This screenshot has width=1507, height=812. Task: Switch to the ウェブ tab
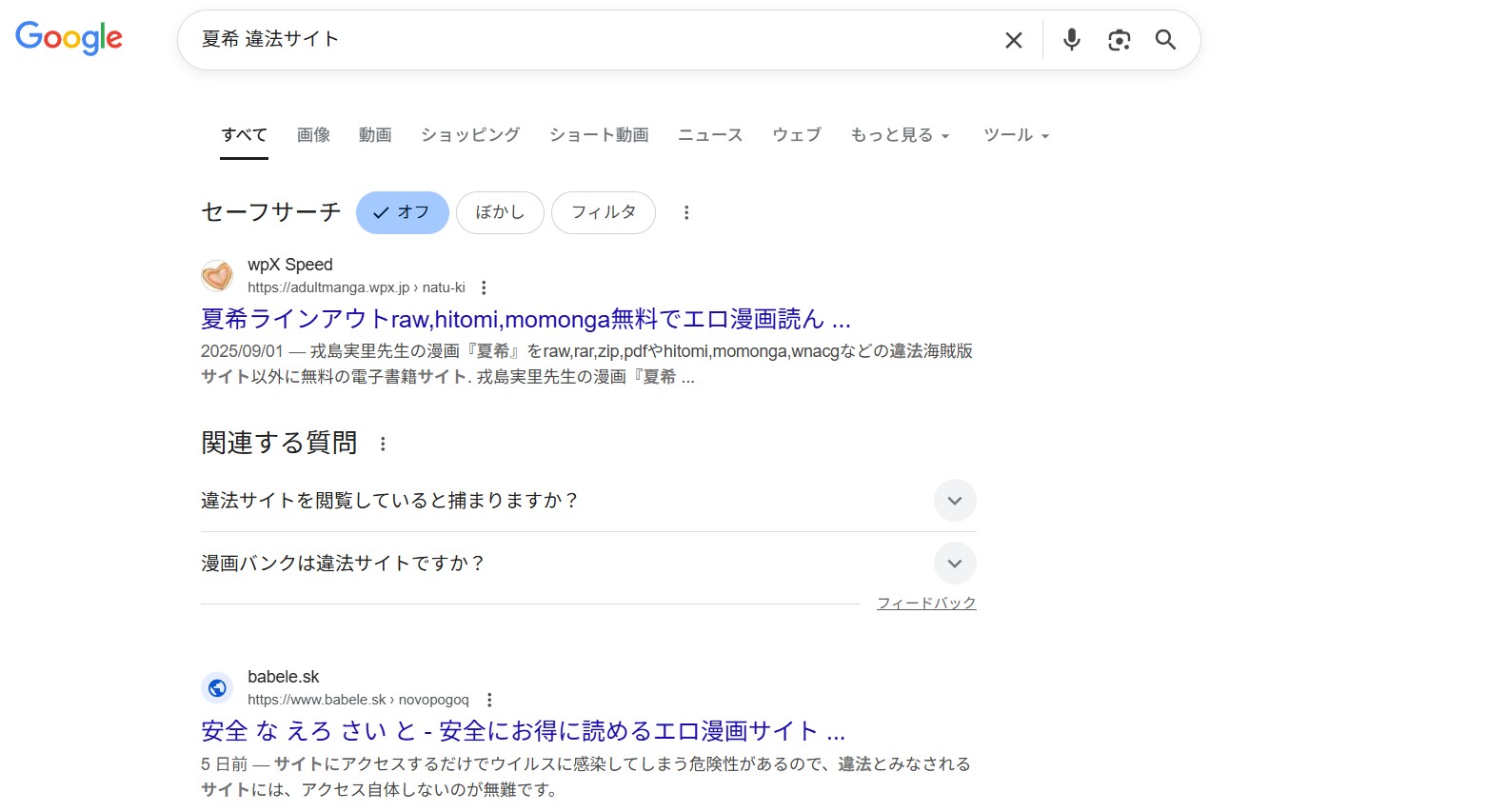(797, 135)
